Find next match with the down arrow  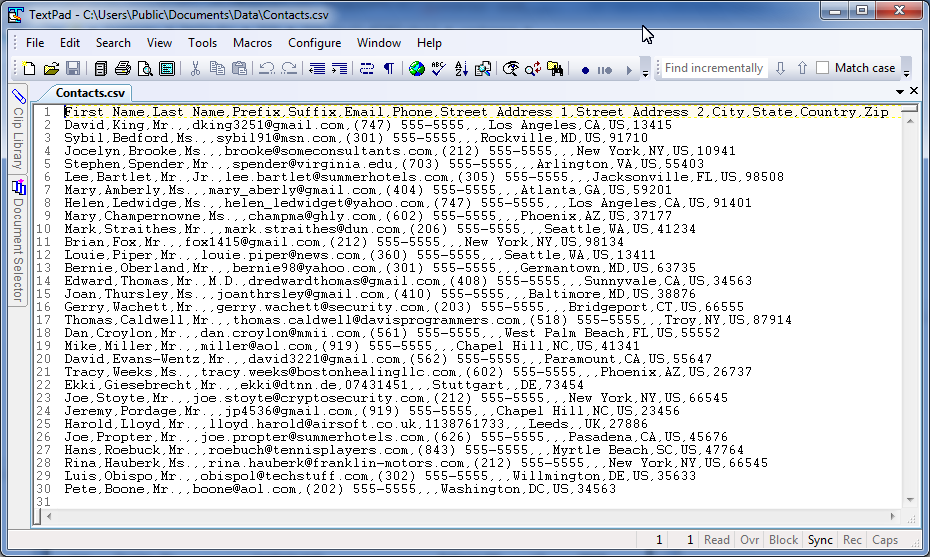(781, 68)
